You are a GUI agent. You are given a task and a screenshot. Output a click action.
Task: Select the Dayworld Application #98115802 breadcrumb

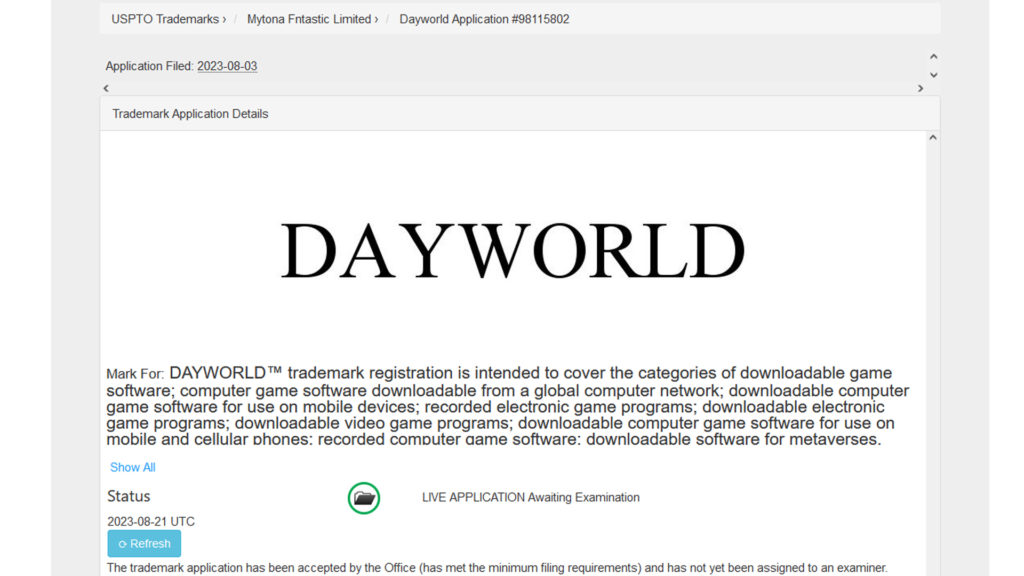click(484, 19)
